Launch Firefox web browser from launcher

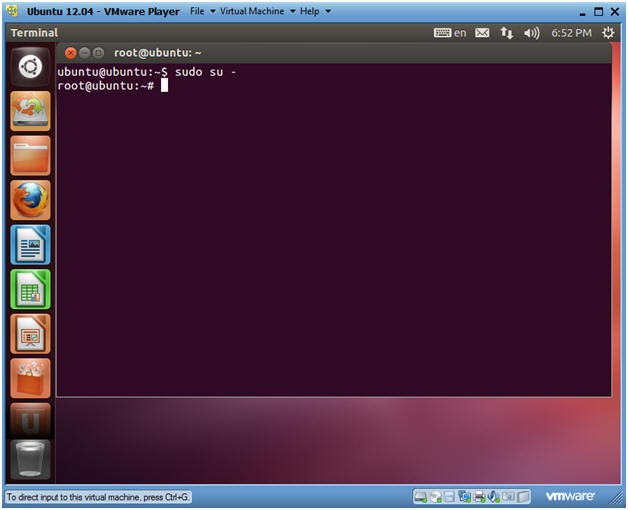coord(30,200)
